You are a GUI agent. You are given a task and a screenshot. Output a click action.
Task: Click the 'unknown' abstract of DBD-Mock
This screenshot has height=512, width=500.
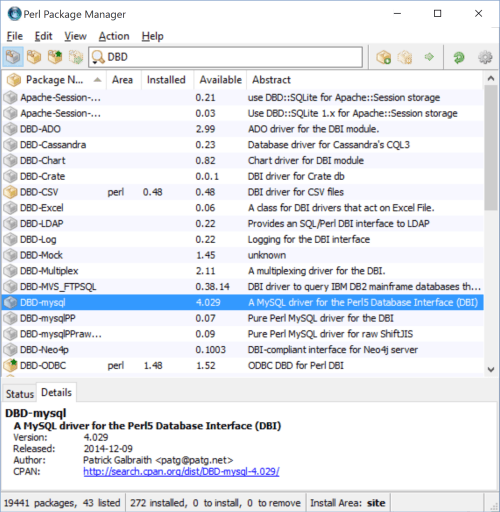(x=267, y=255)
